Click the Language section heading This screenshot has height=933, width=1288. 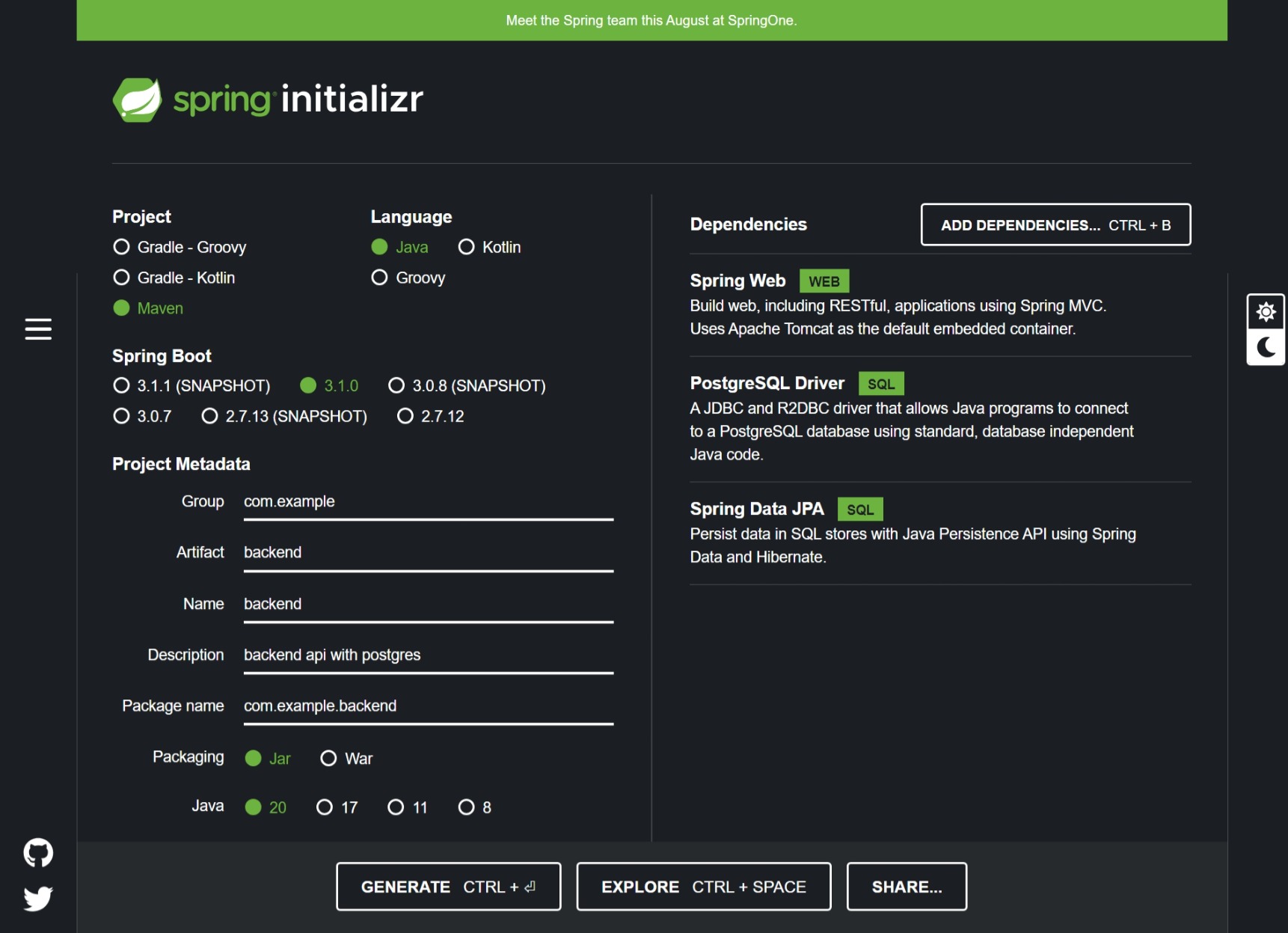pos(411,217)
